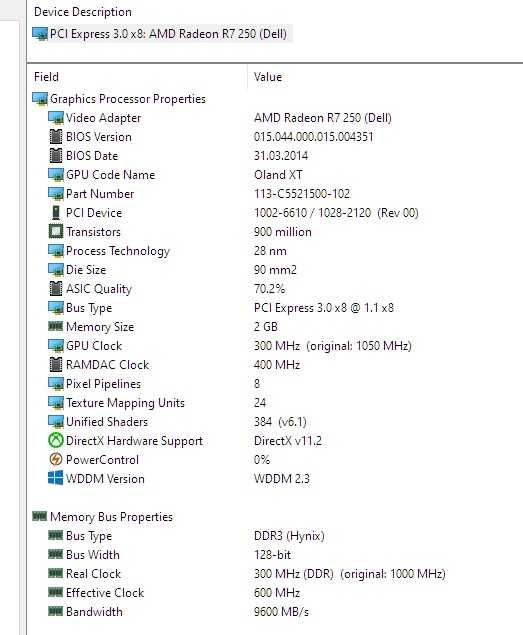The height and width of the screenshot is (635, 523).
Task: Select the BIOS Date value '31.03.2014'
Action: [x=281, y=156]
